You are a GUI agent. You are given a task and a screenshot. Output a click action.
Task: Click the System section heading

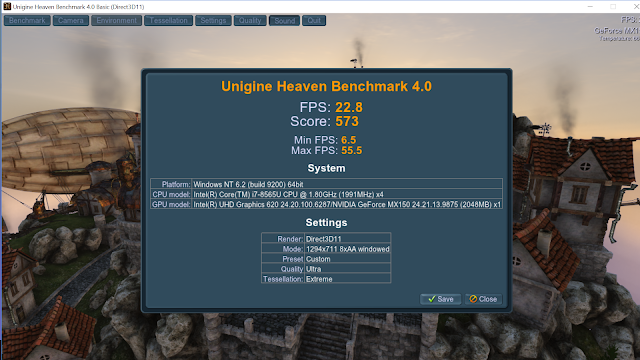pyautogui.click(x=327, y=168)
